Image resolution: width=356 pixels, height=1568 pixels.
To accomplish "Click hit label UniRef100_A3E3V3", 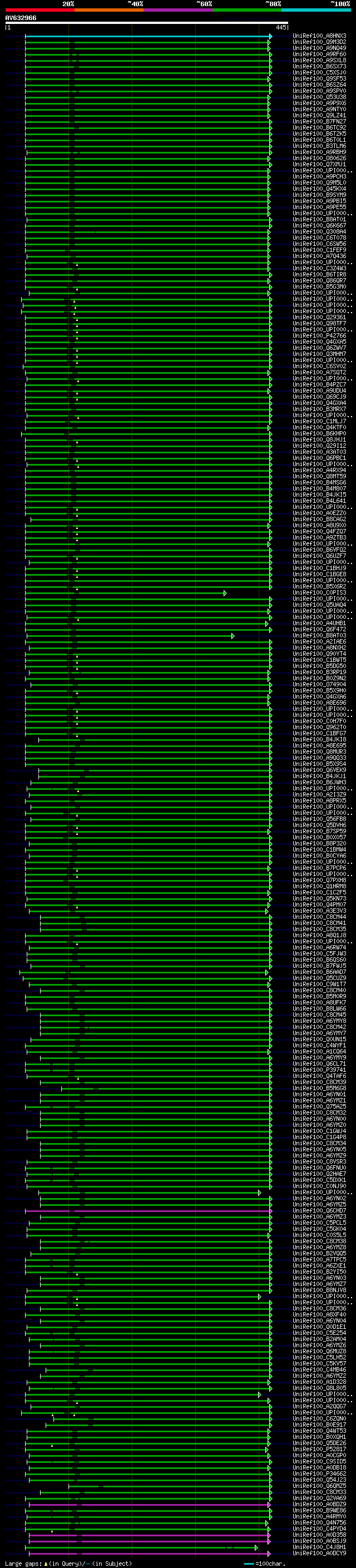I will click(x=319, y=911).
